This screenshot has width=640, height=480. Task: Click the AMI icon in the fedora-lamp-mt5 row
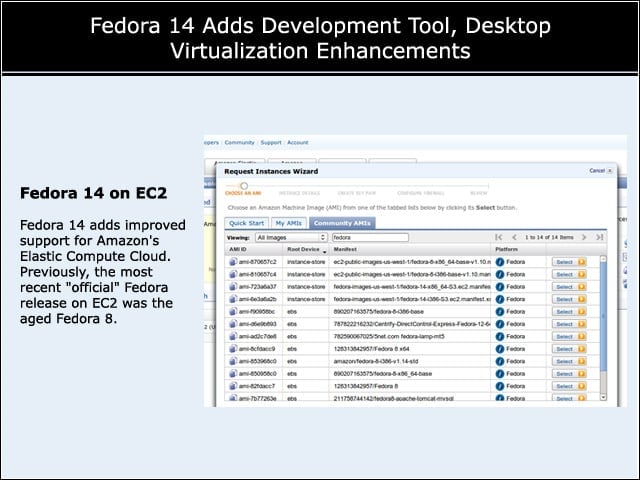click(x=233, y=336)
